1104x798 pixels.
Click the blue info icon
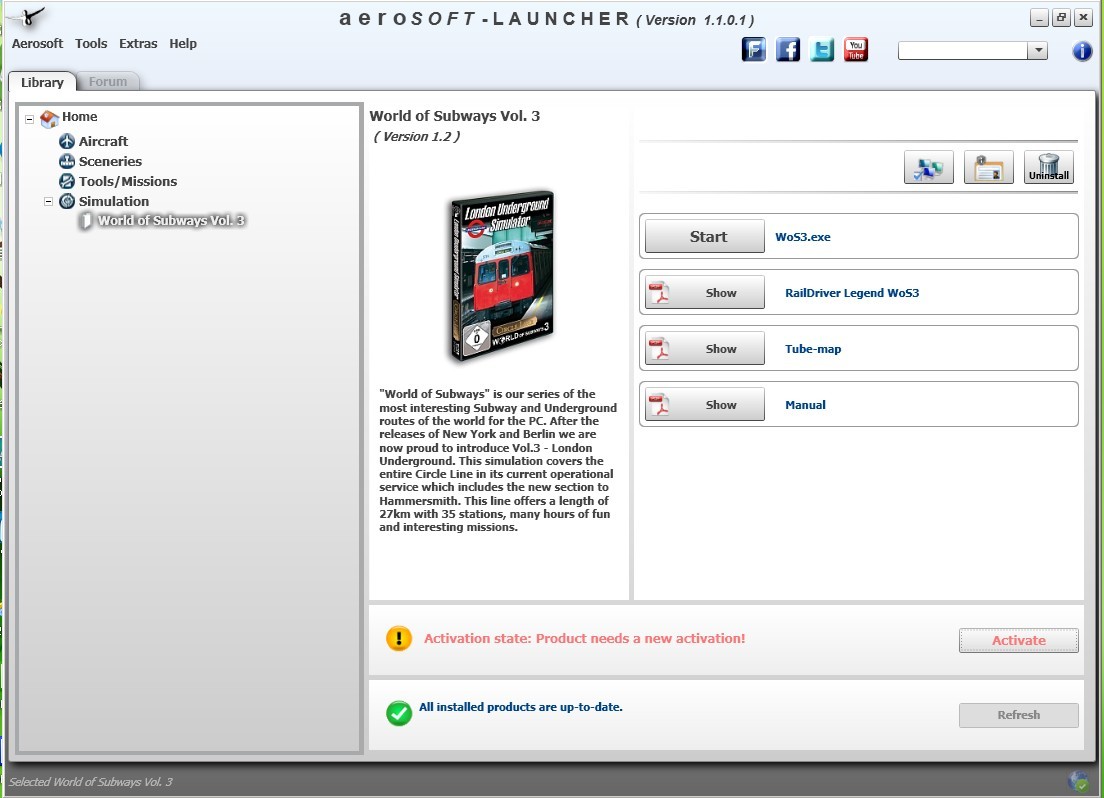[x=1082, y=51]
